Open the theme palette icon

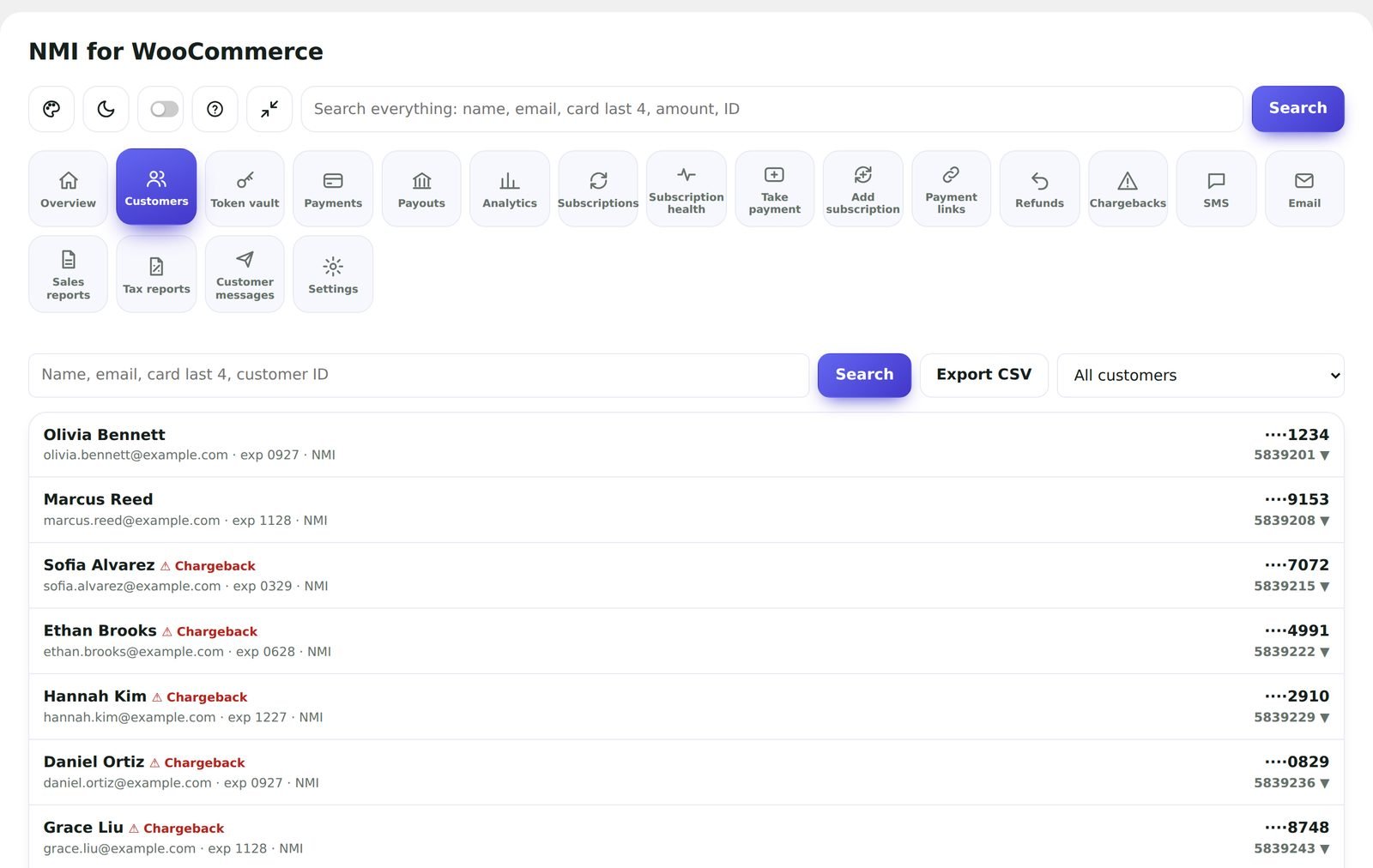51,109
